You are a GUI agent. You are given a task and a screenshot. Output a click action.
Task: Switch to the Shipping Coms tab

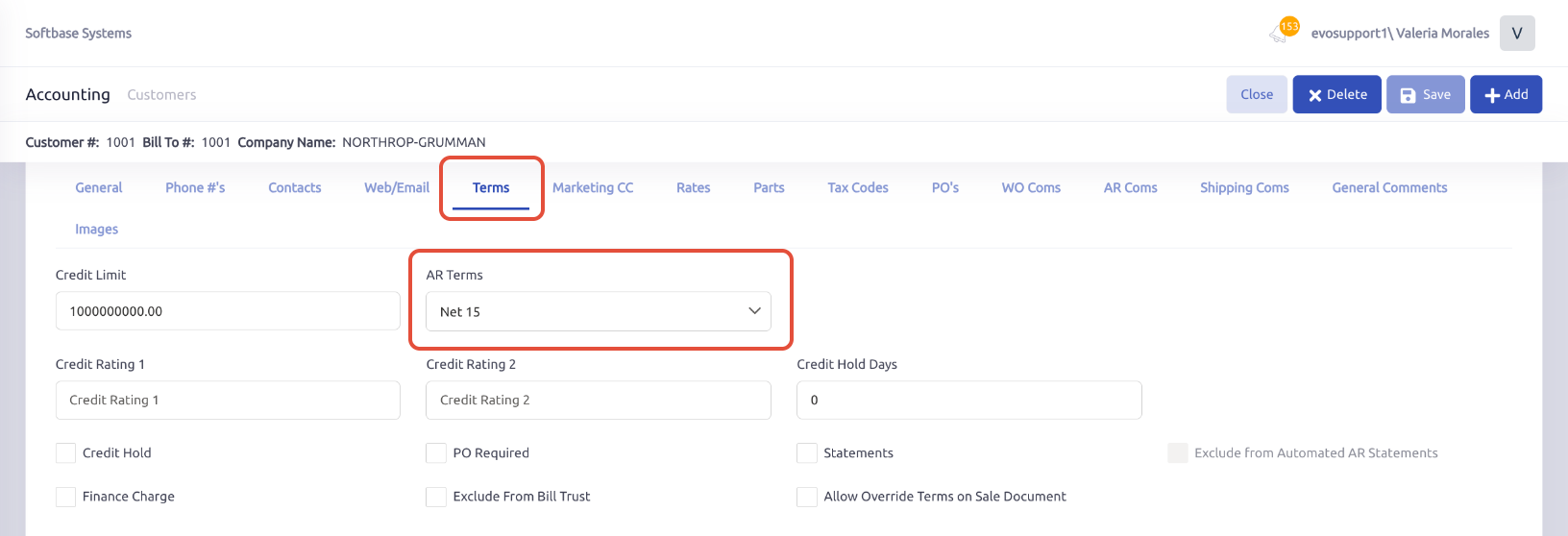coord(1244,187)
